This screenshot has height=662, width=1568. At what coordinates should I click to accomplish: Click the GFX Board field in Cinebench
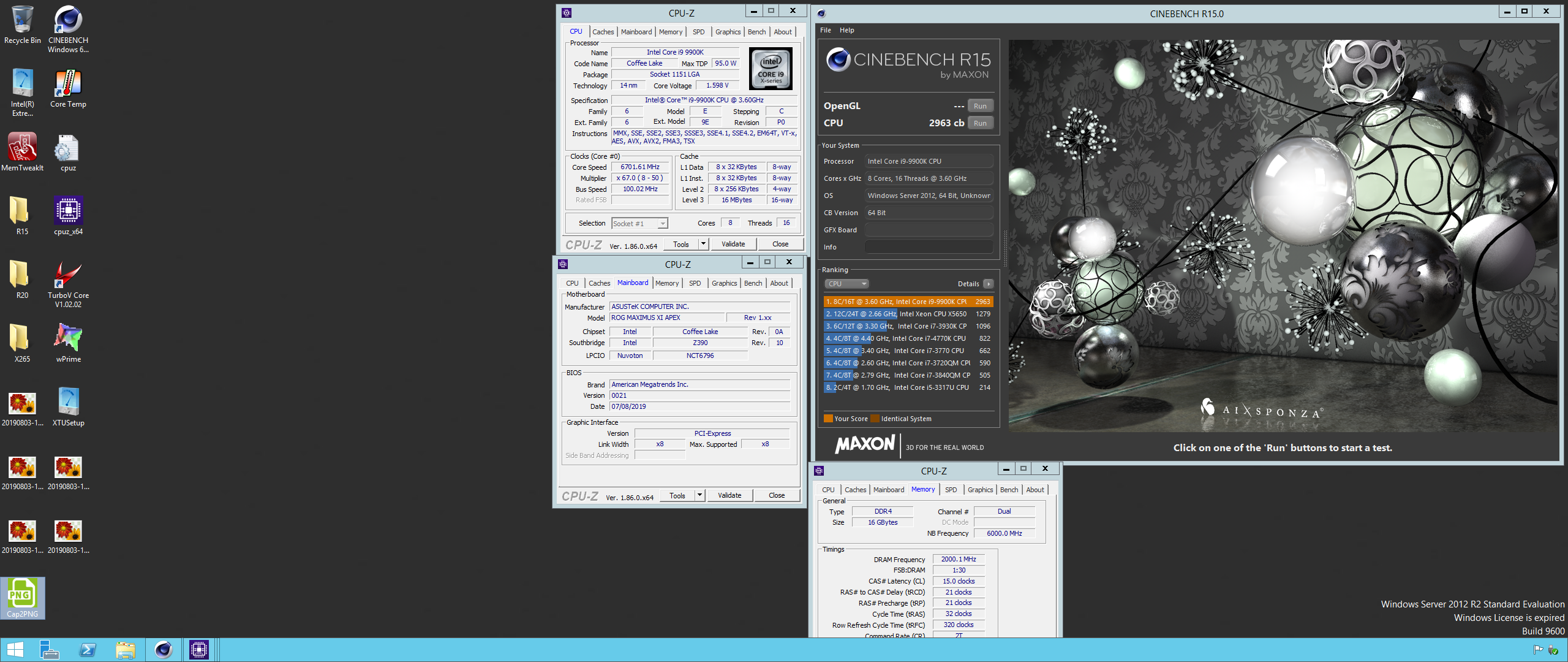coord(929,230)
